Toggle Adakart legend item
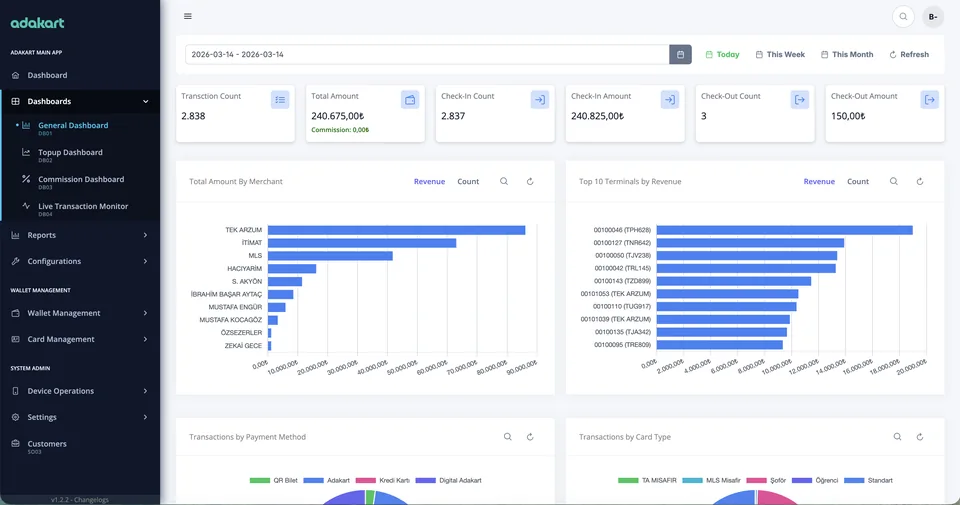Viewport: 960px width, 505px height. [x=327, y=481]
